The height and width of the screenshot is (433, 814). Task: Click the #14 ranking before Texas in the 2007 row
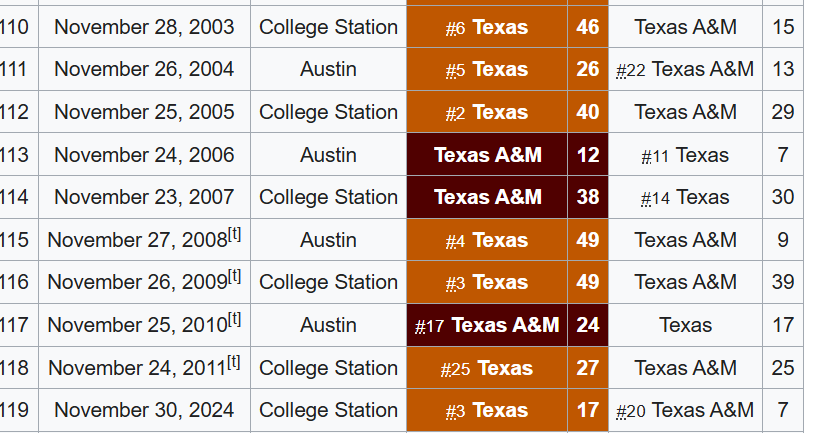(655, 198)
